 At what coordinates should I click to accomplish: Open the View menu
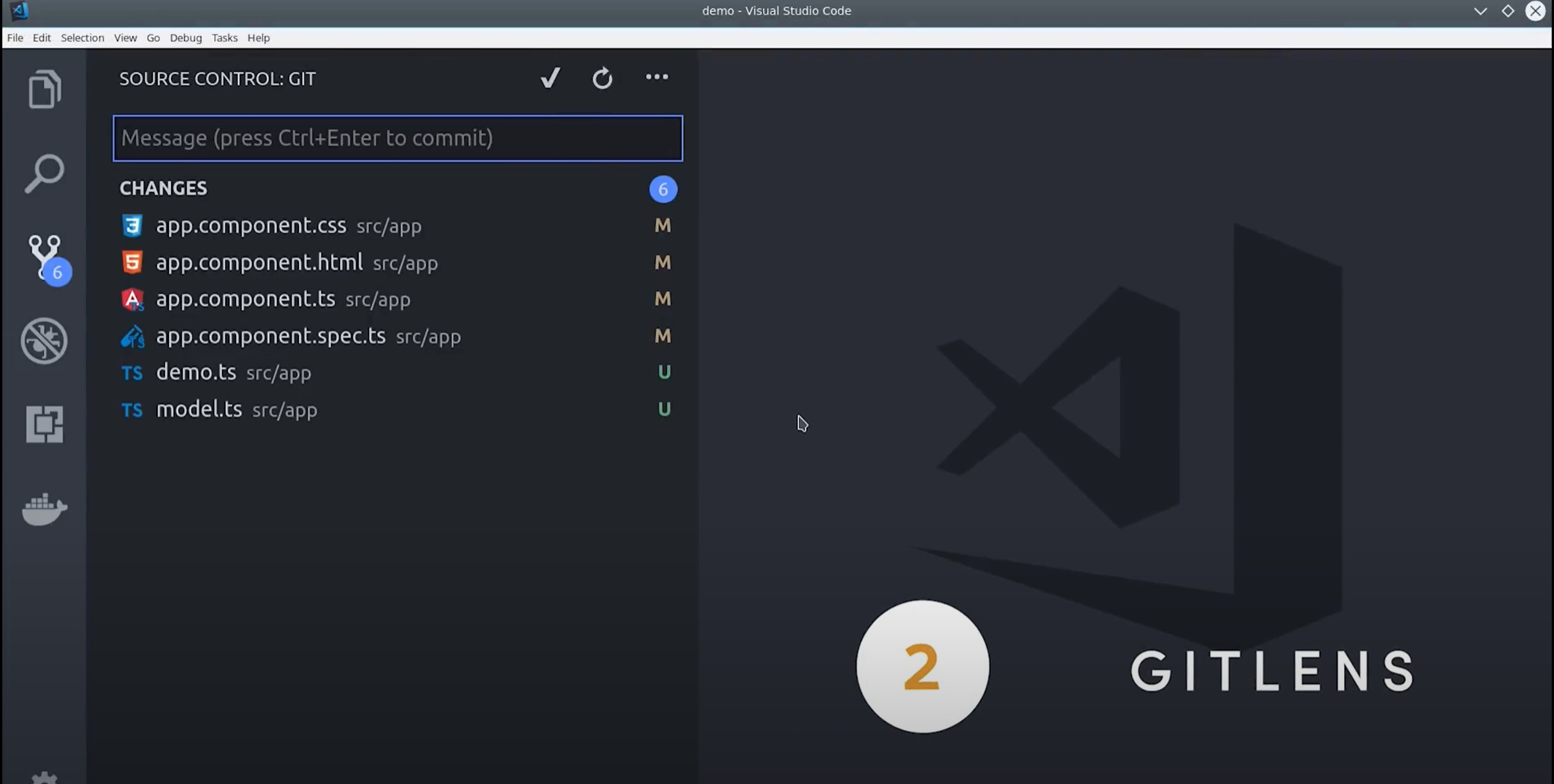pos(126,37)
